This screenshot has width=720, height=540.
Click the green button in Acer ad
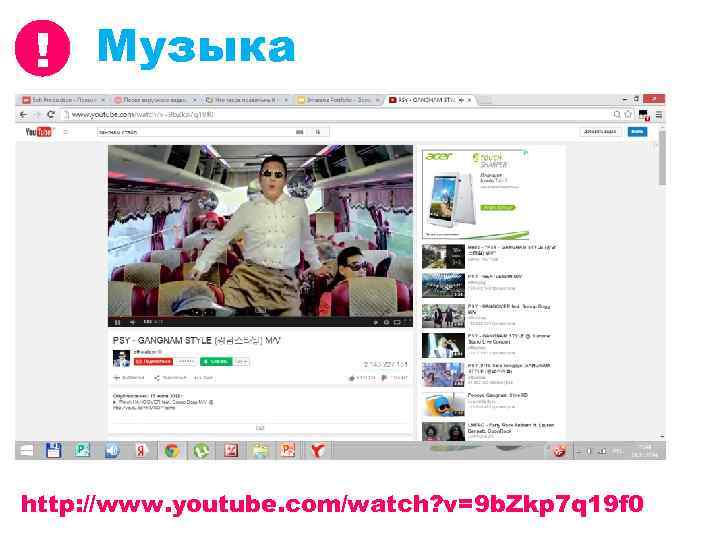[x=498, y=208]
